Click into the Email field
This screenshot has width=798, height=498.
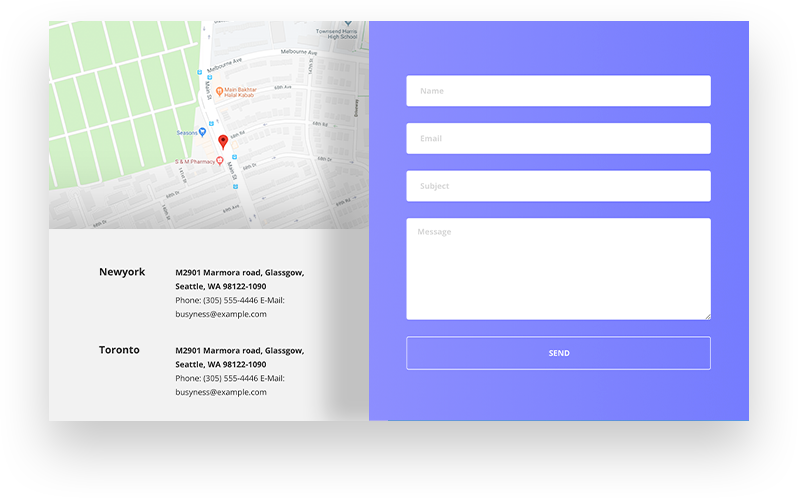pos(558,138)
